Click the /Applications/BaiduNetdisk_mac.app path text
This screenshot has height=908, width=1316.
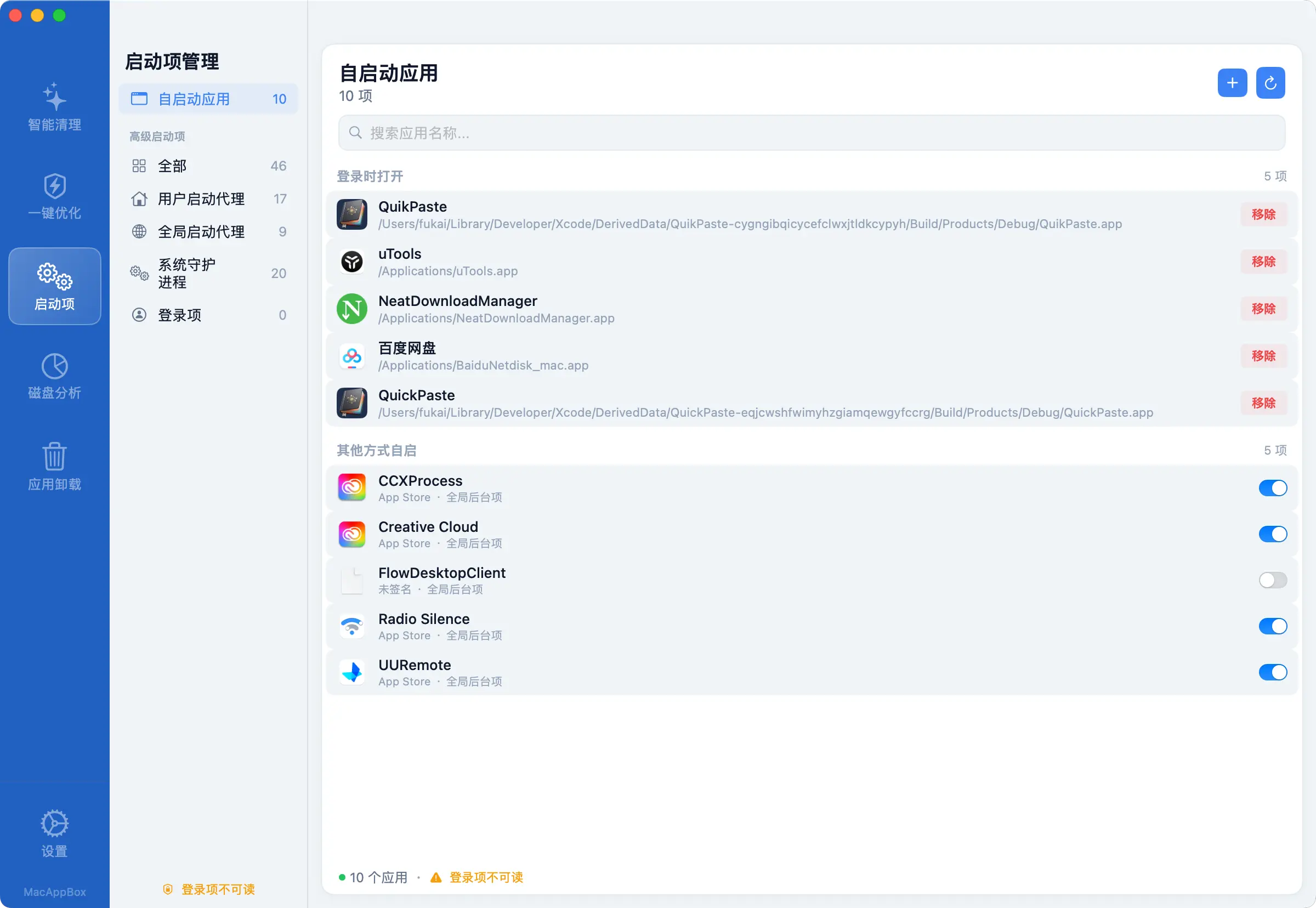(x=483, y=366)
